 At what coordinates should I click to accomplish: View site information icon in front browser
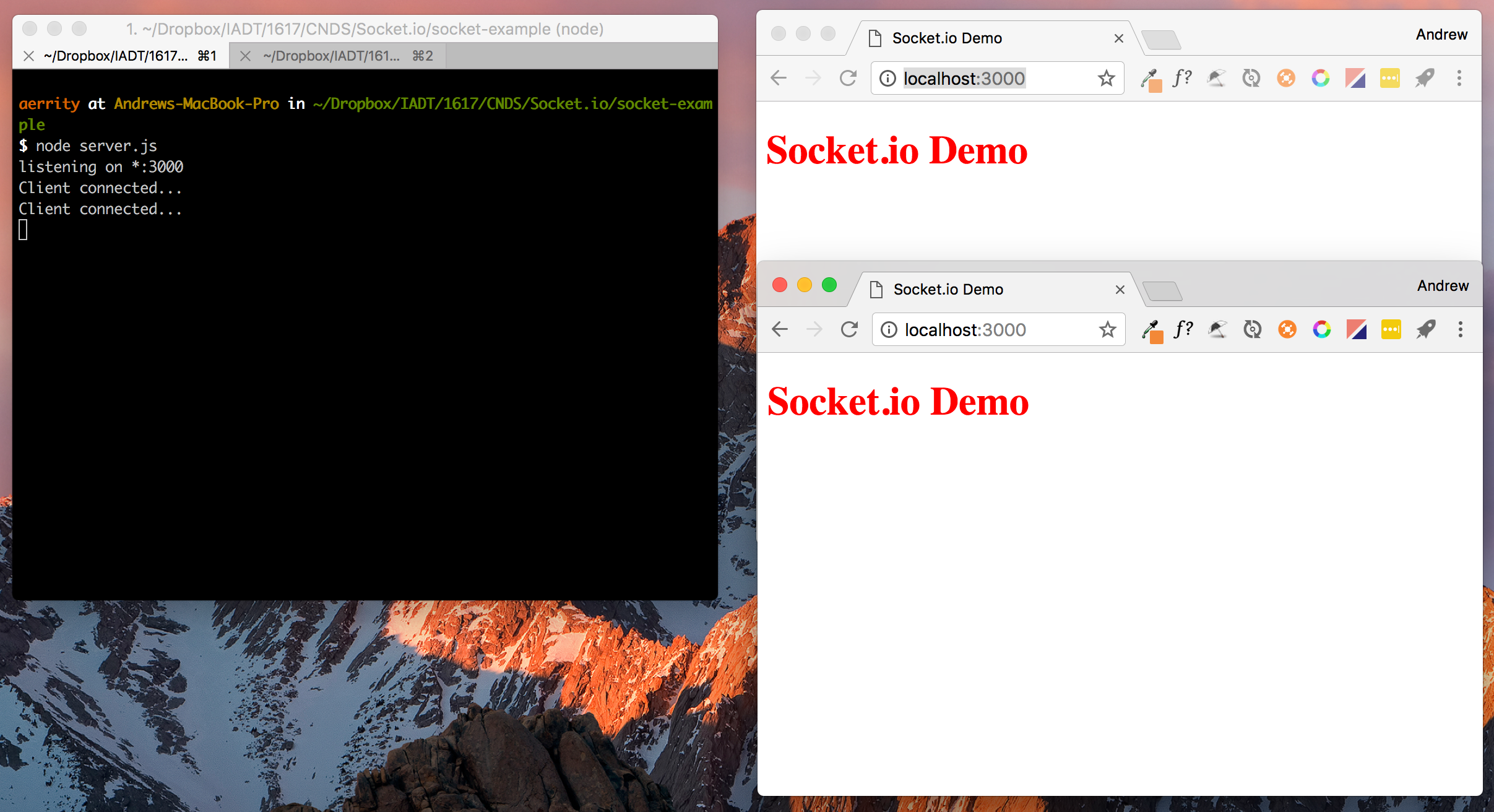click(x=889, y=329)
